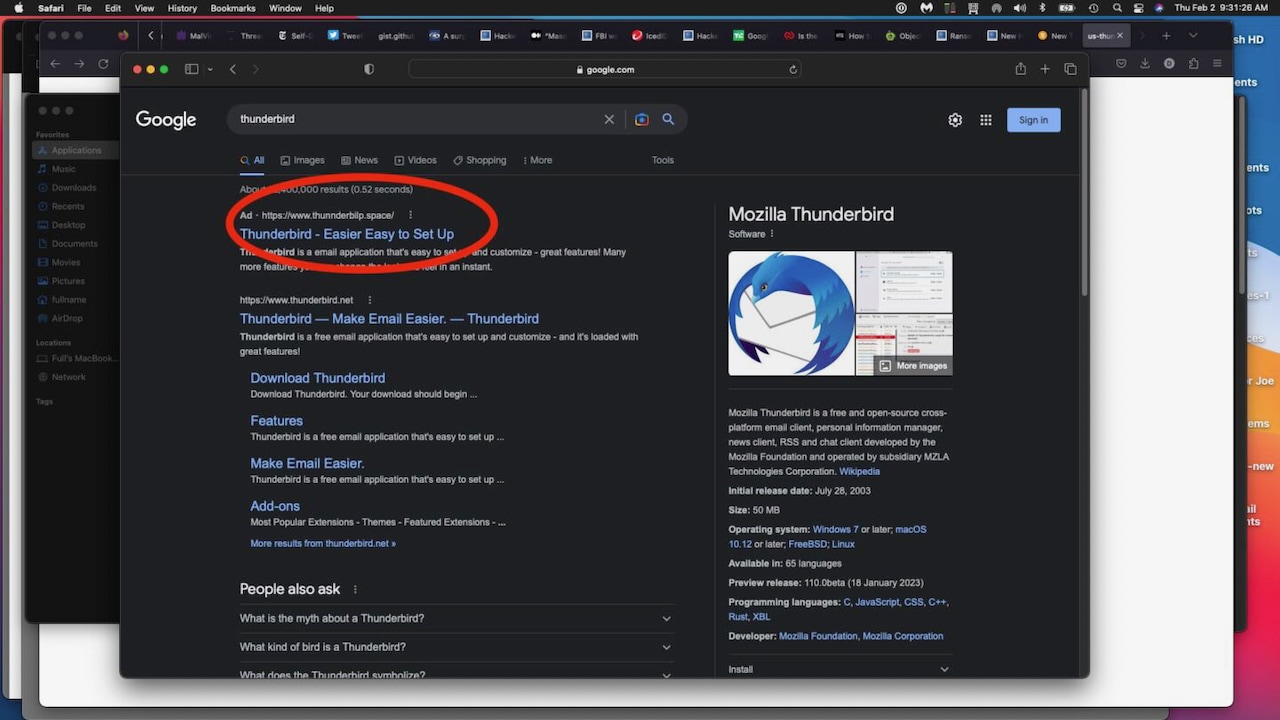Image resolution: width=1280 pixels, height=720 pixels.
Task: Click the More images button
Action: tap(913, 366)
